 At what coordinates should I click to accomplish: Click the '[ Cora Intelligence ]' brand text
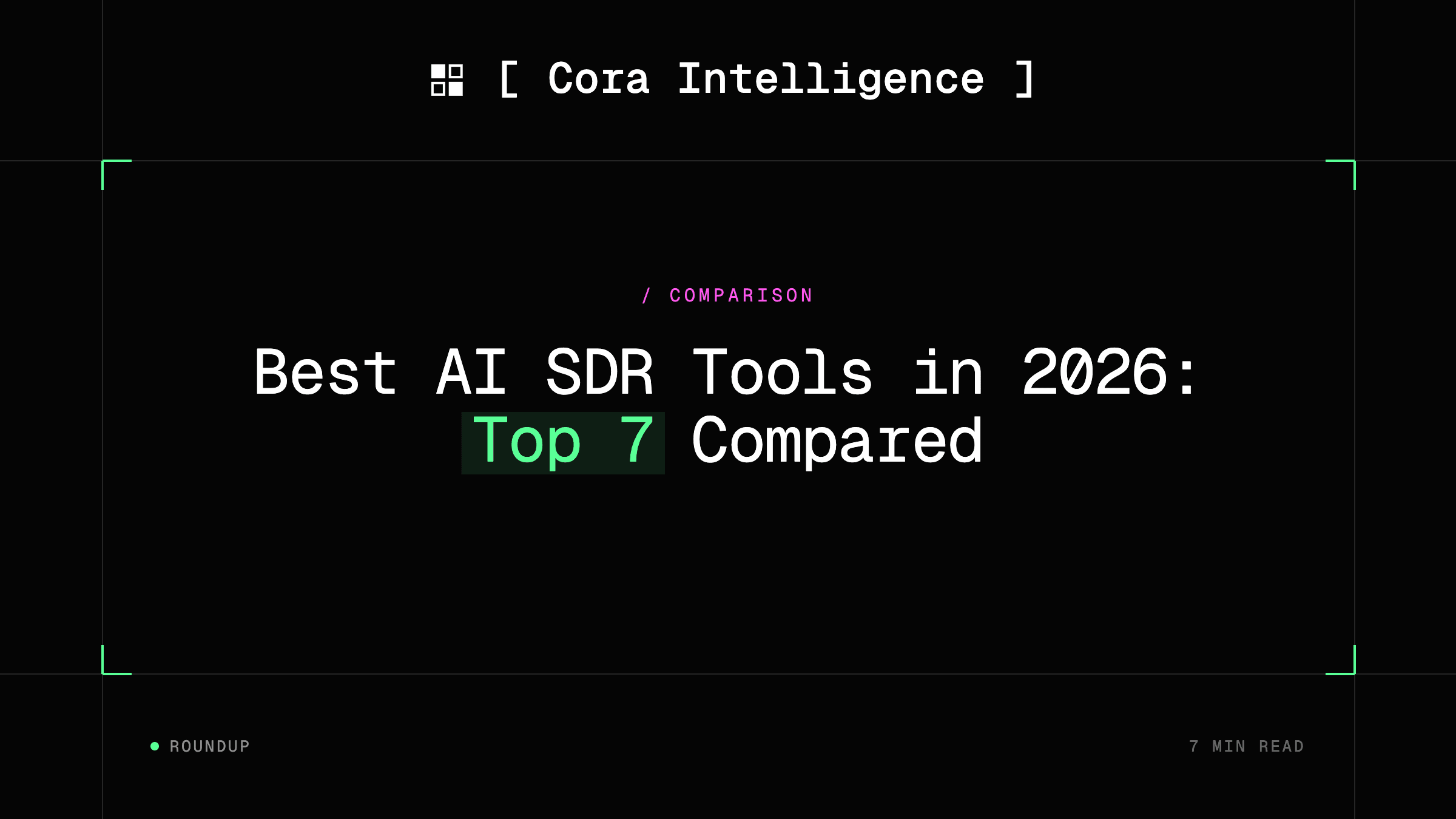coord(767,79)
